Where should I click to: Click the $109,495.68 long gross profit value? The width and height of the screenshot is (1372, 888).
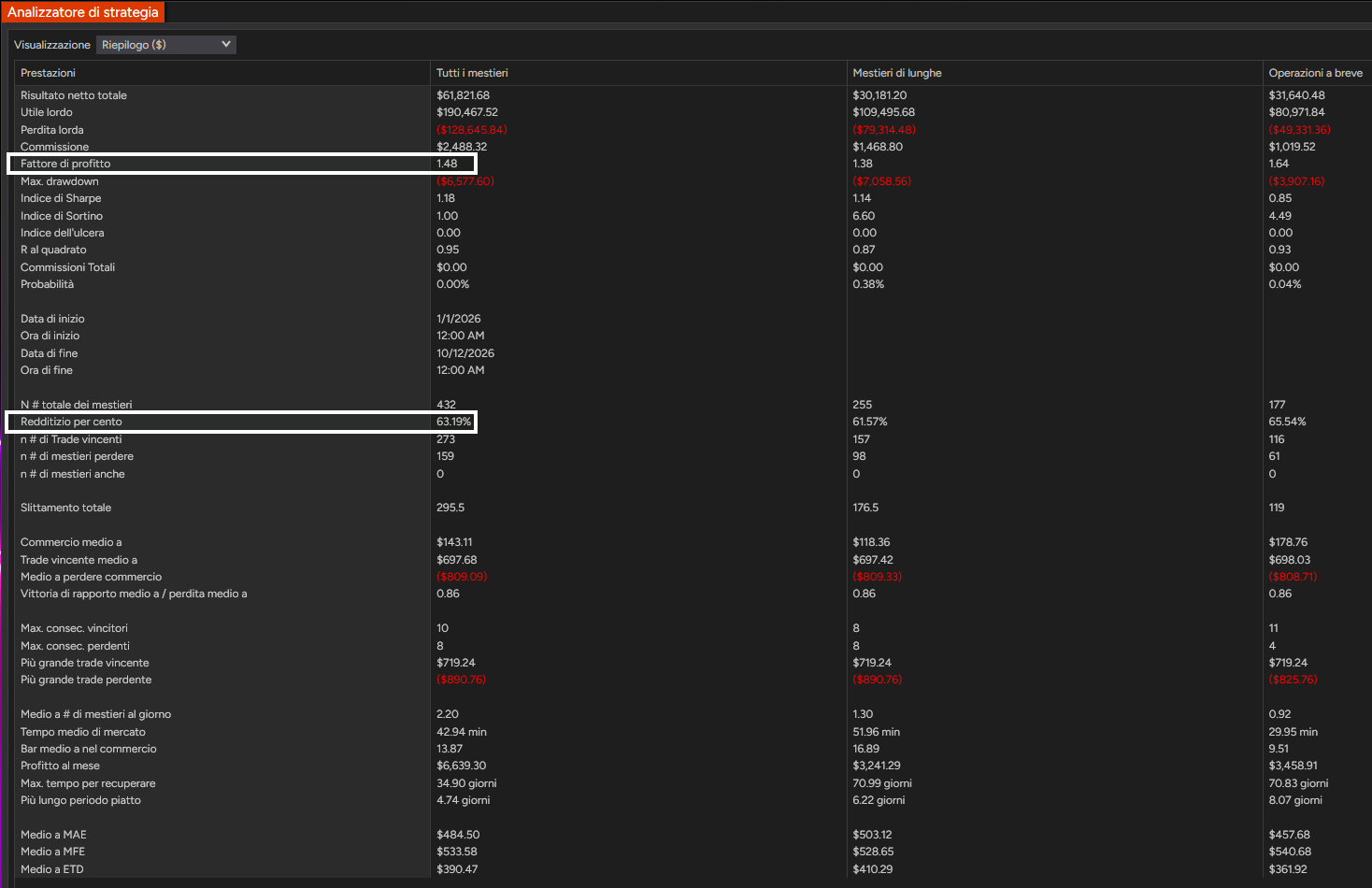[x=883, y=112]
